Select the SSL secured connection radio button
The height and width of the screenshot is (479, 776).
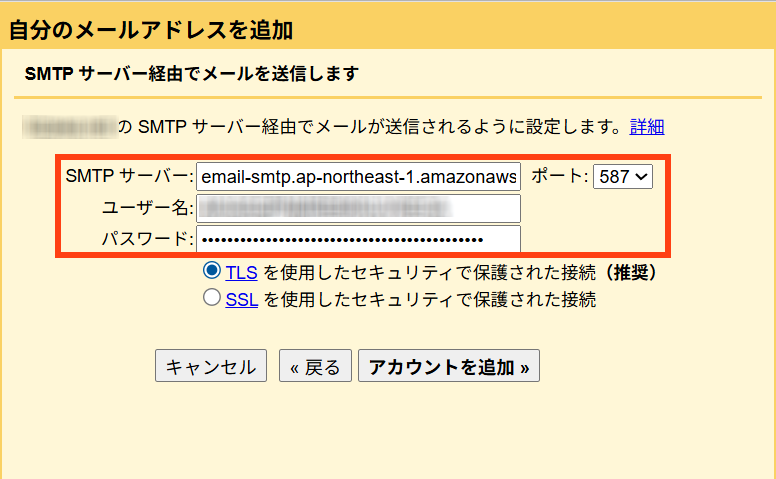(211, 298)
